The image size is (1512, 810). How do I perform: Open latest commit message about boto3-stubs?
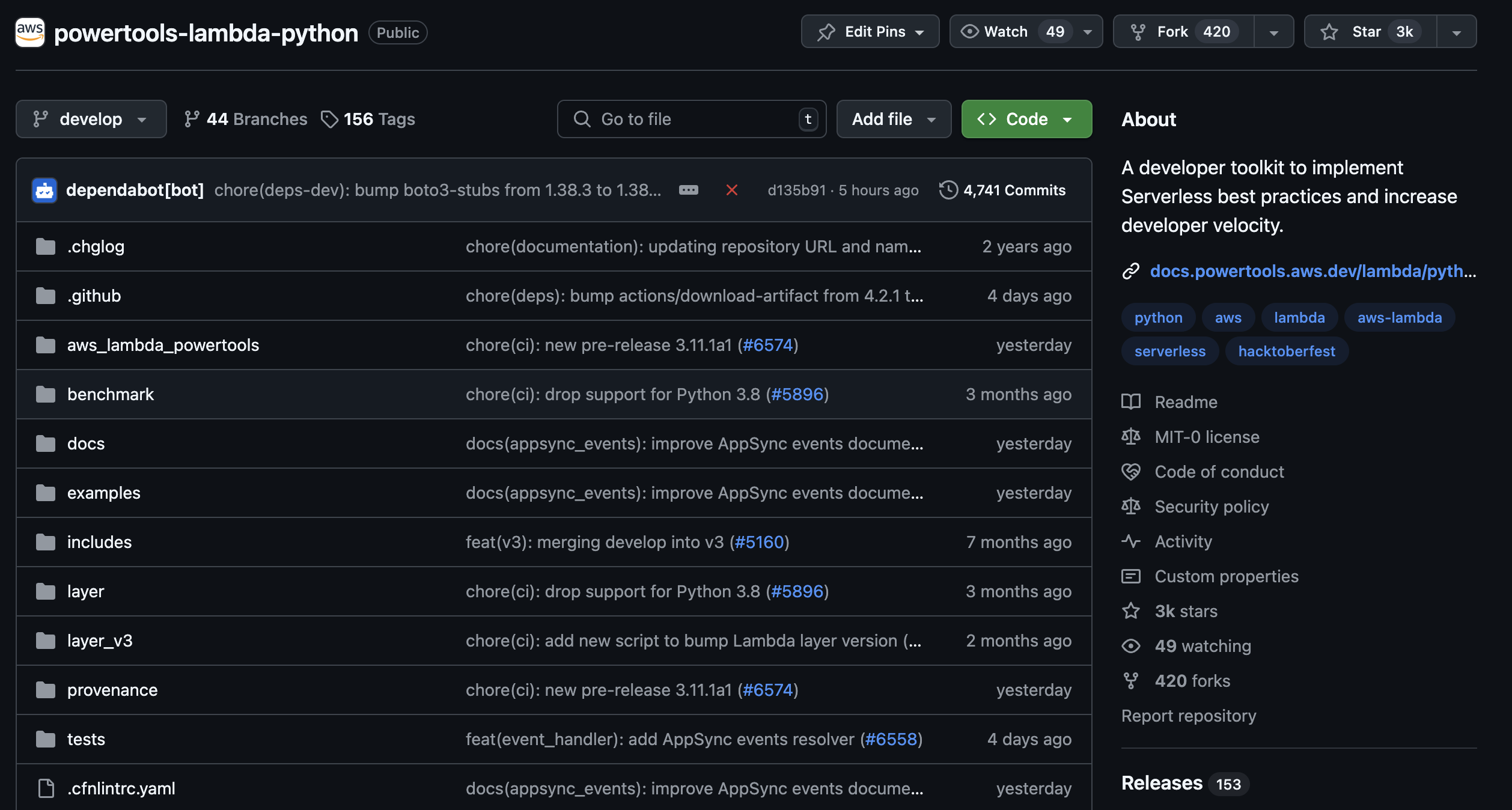pyautogui.click(x=438, y=190)
